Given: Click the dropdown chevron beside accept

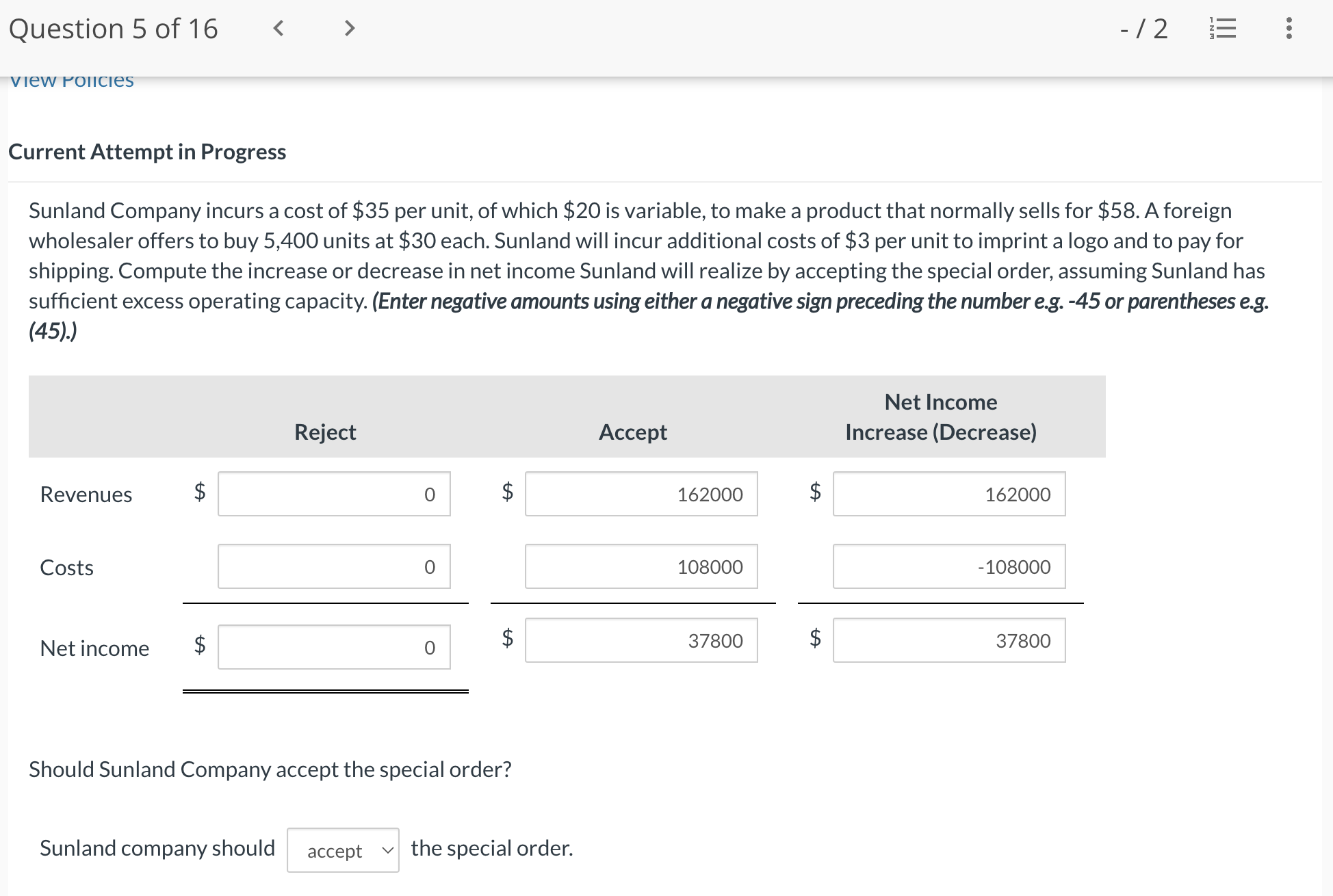Looking at the screenshot, I should point(387,850).
